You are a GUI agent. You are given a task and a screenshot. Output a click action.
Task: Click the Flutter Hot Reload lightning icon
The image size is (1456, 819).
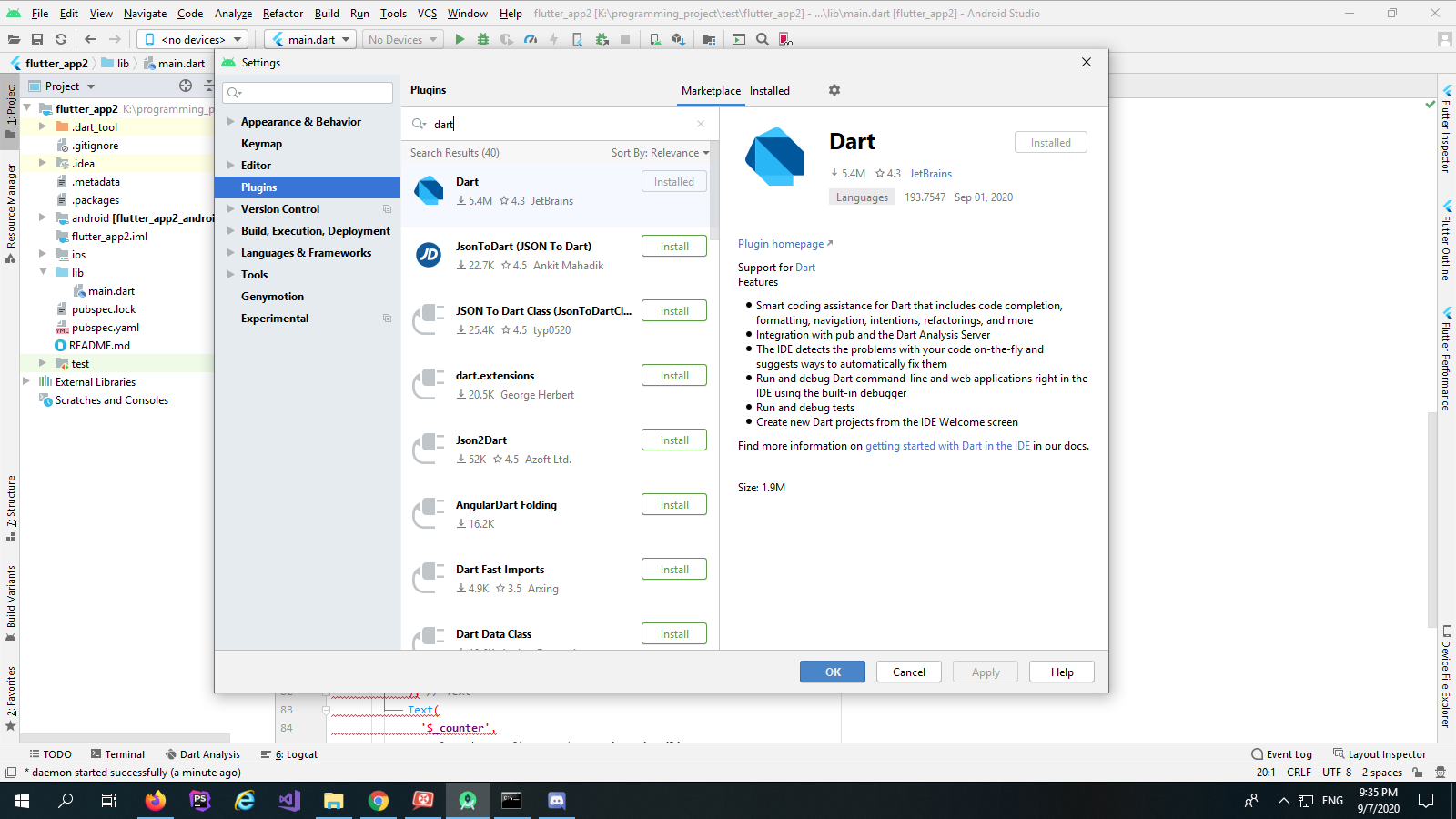(553, 39)
